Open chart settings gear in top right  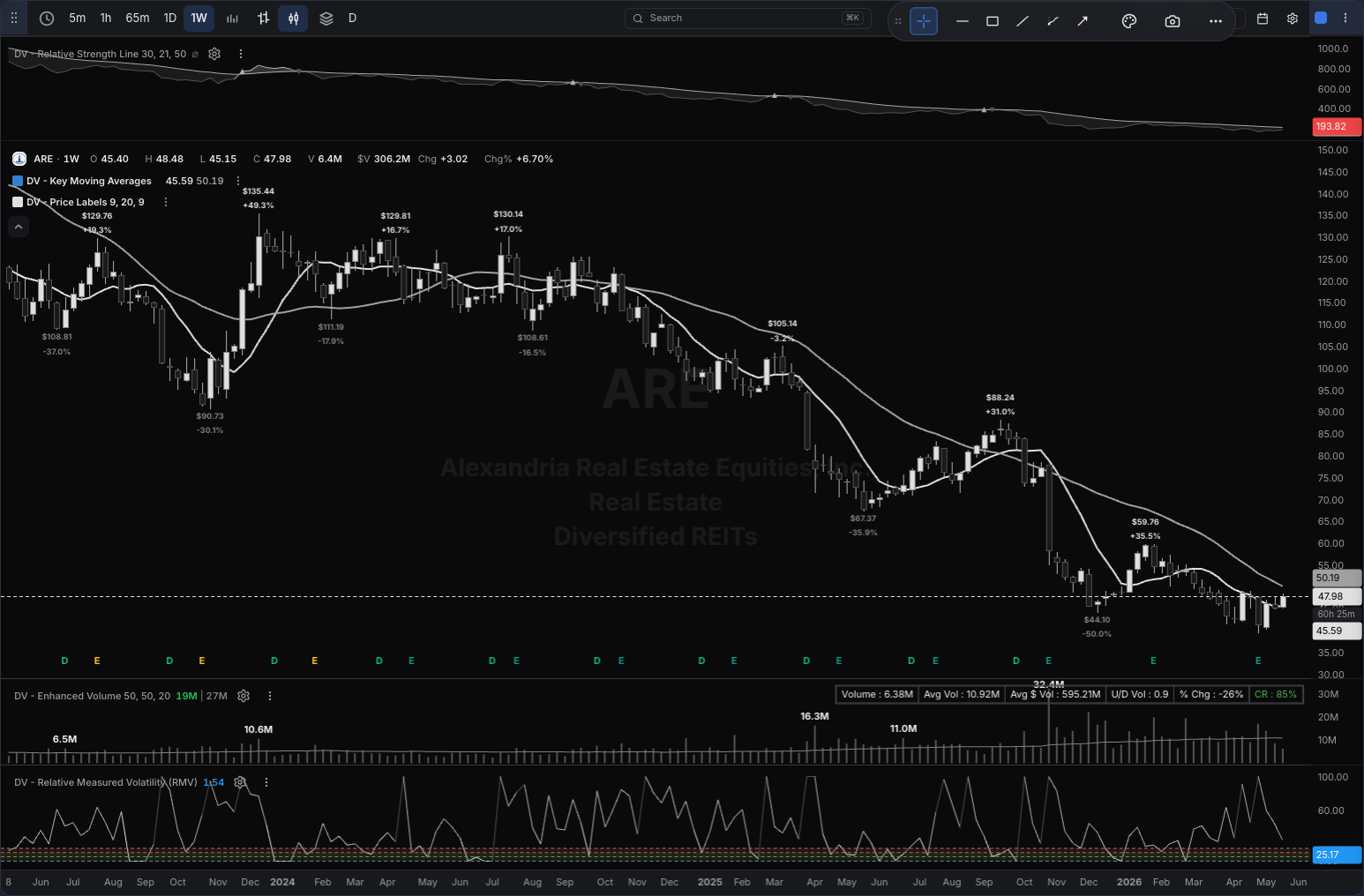pyautogui.click(x=1293, y=18)
